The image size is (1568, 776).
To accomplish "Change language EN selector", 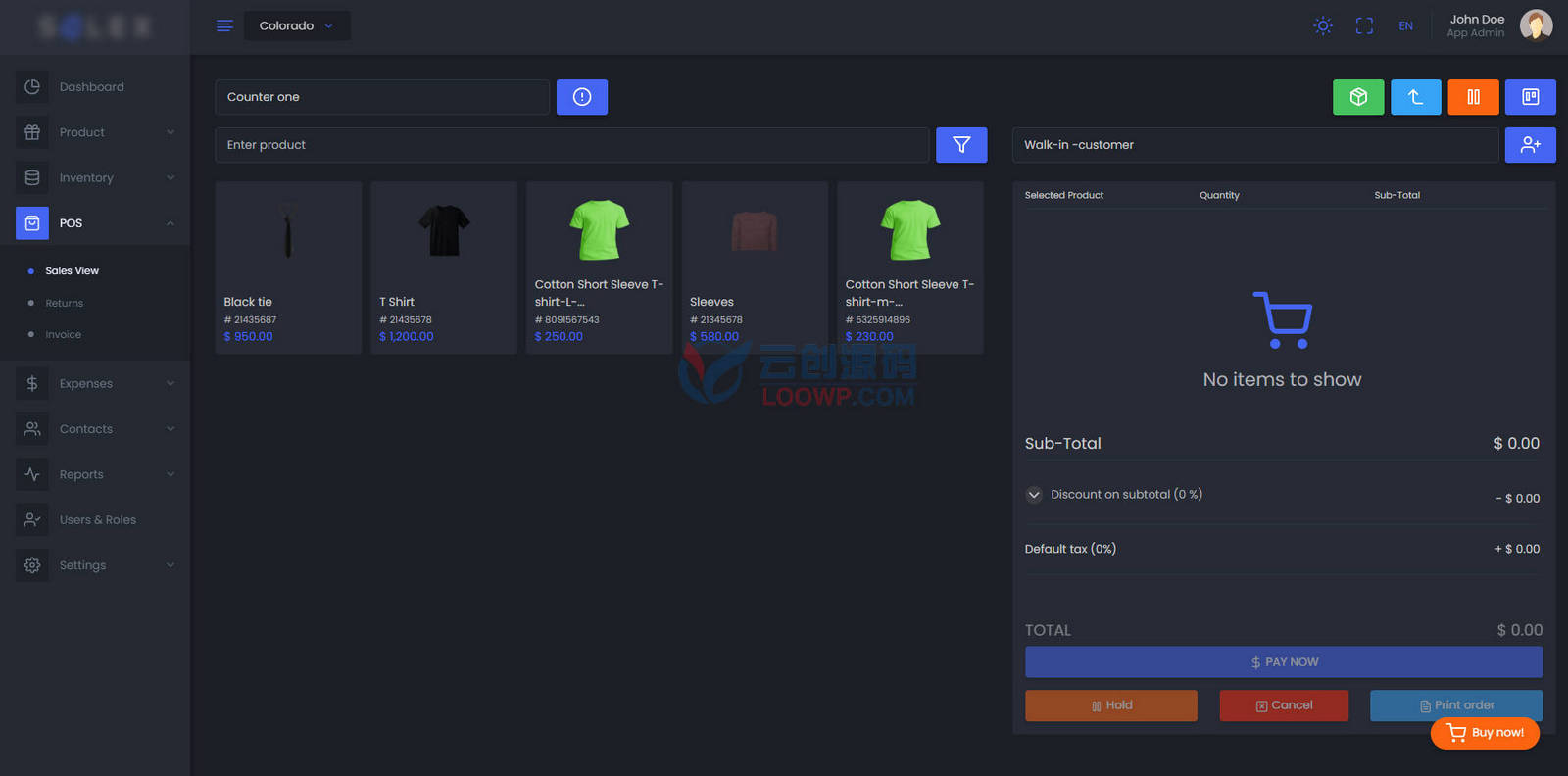I will point(1405,25).
